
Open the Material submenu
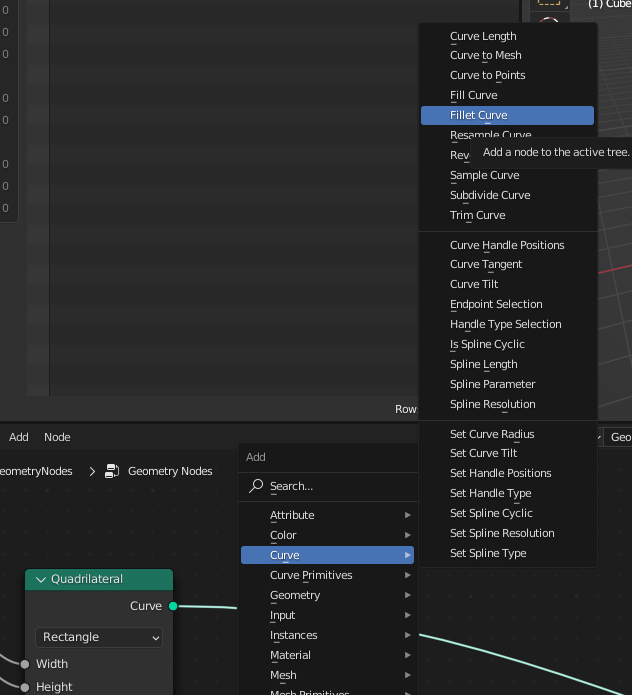(327, 655)
